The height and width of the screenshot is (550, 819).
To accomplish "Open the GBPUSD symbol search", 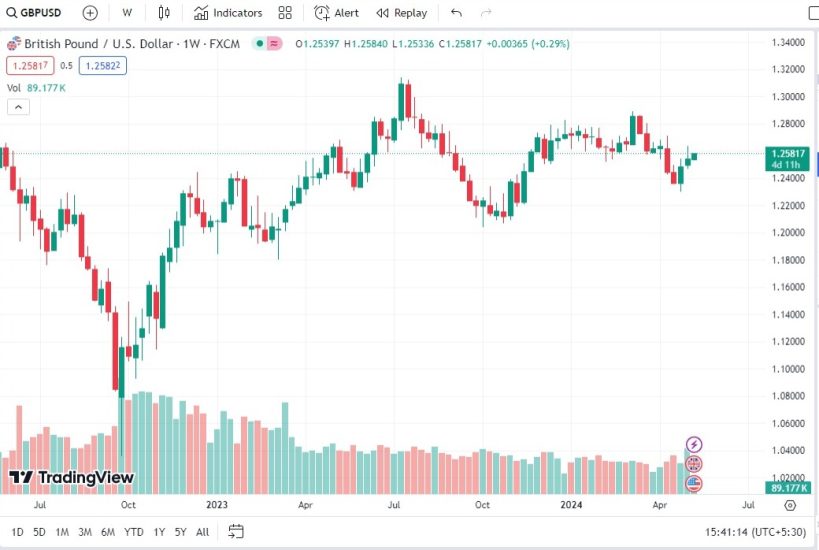I will (x=36, y=13).
